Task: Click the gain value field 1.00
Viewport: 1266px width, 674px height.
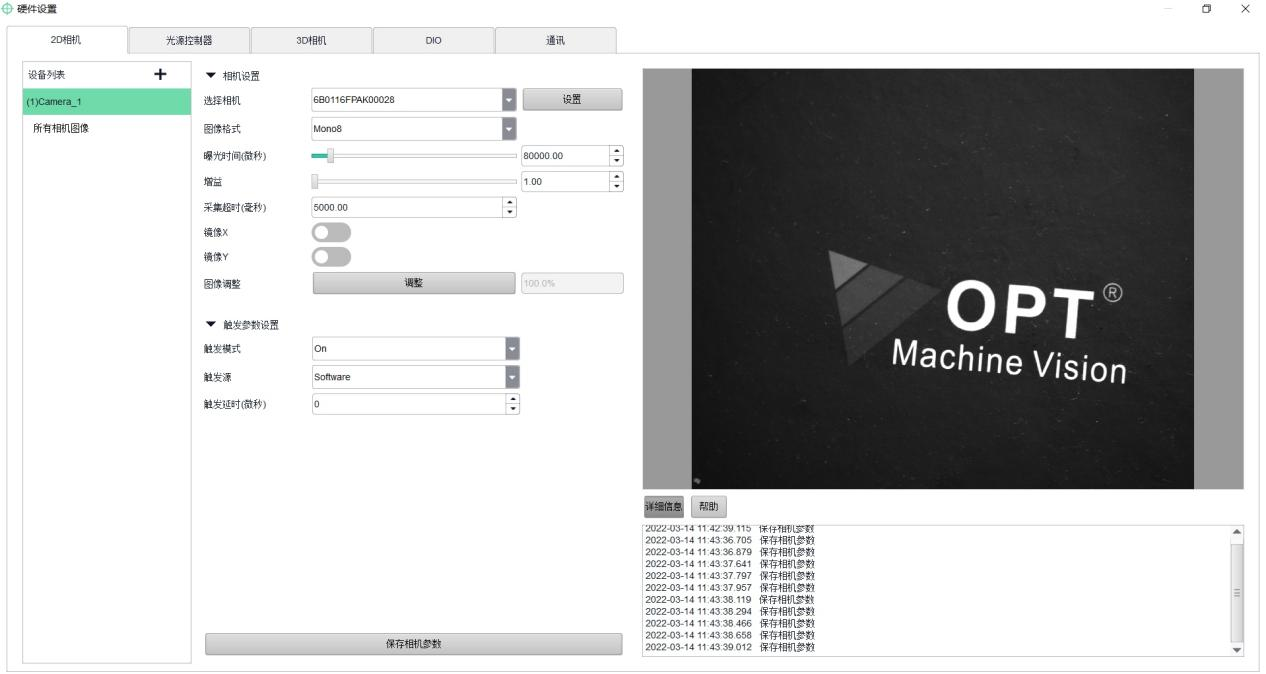Action: [x=565, y=181]
